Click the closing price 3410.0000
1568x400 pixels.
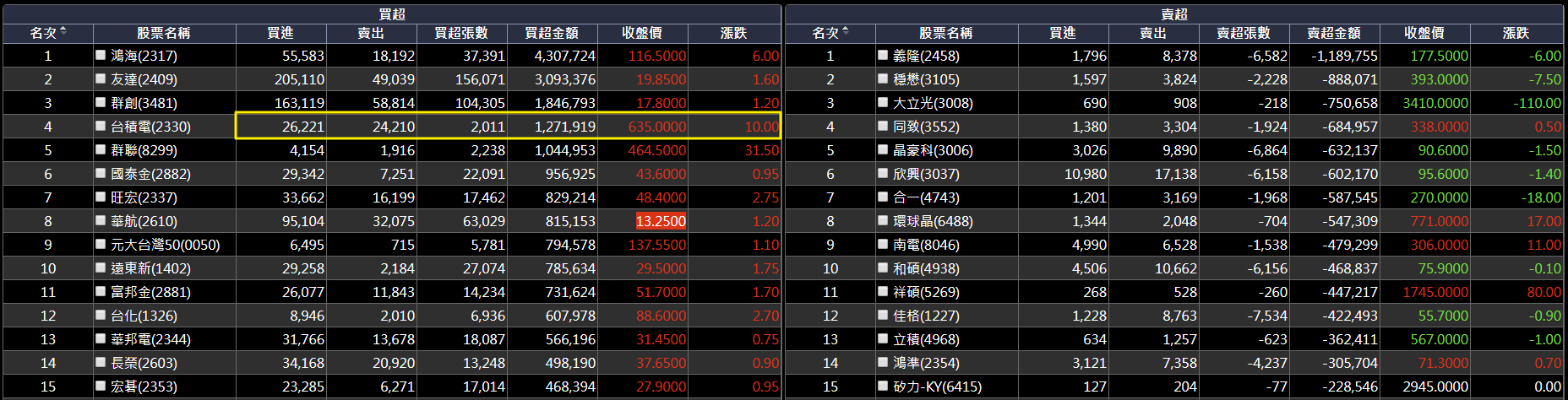click(1435, 103)
